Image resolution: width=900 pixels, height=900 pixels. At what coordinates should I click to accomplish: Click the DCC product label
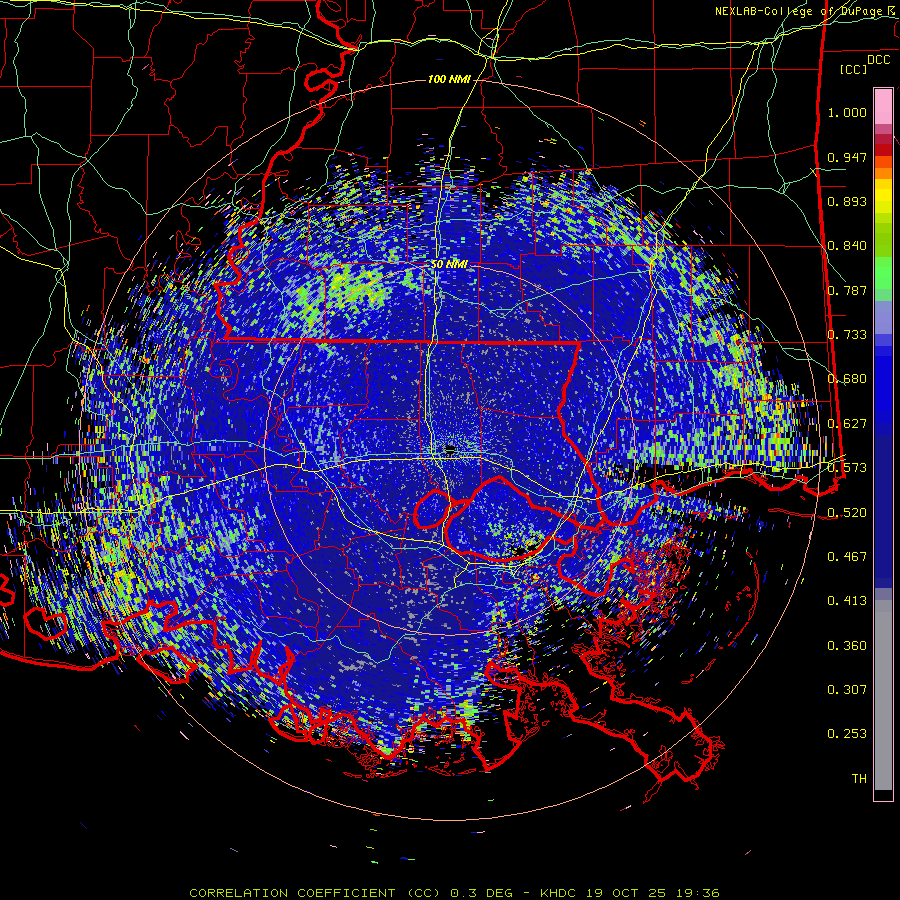click(878, 60)
